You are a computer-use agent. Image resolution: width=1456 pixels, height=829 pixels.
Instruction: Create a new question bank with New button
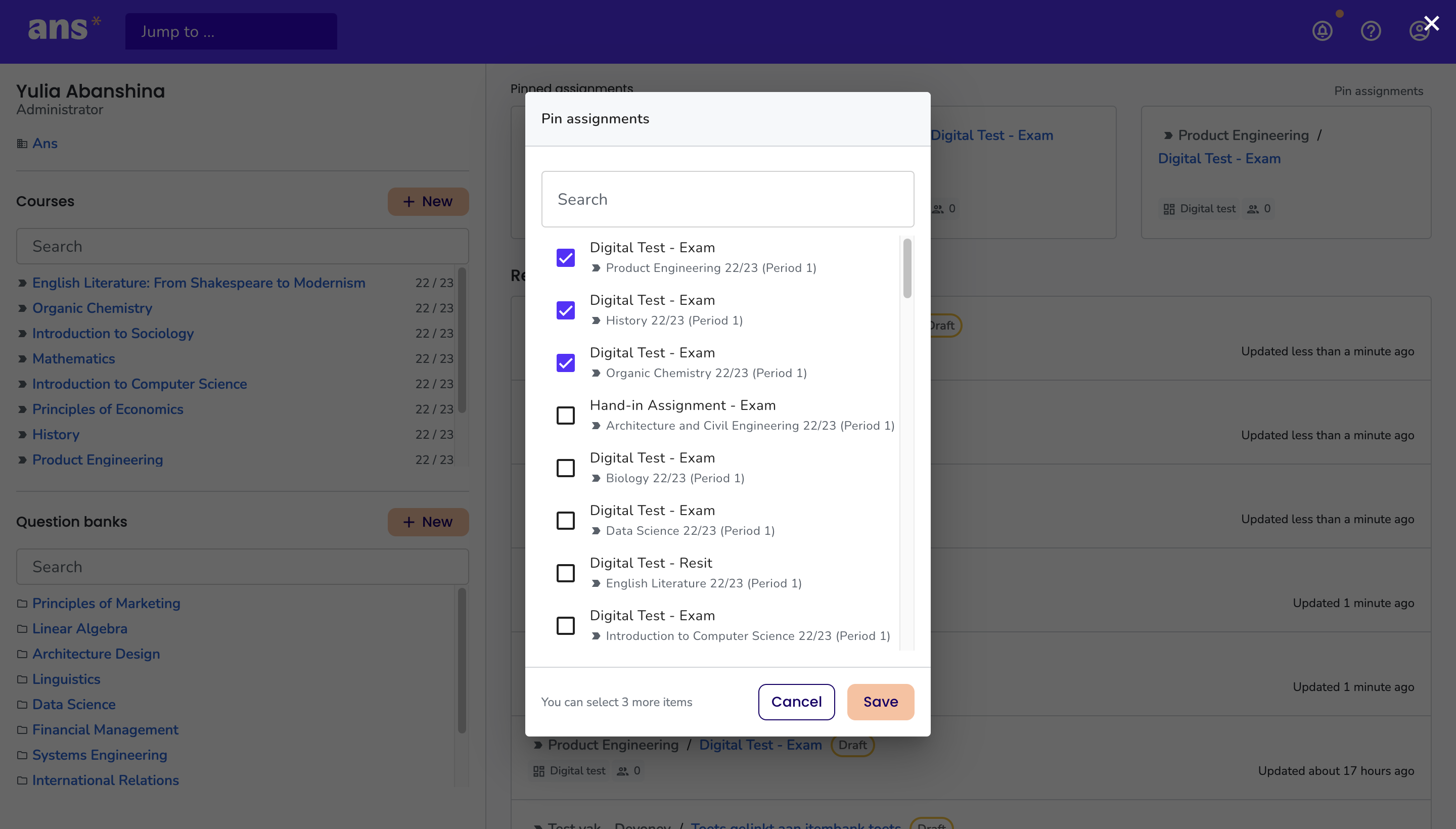point(428,522)
